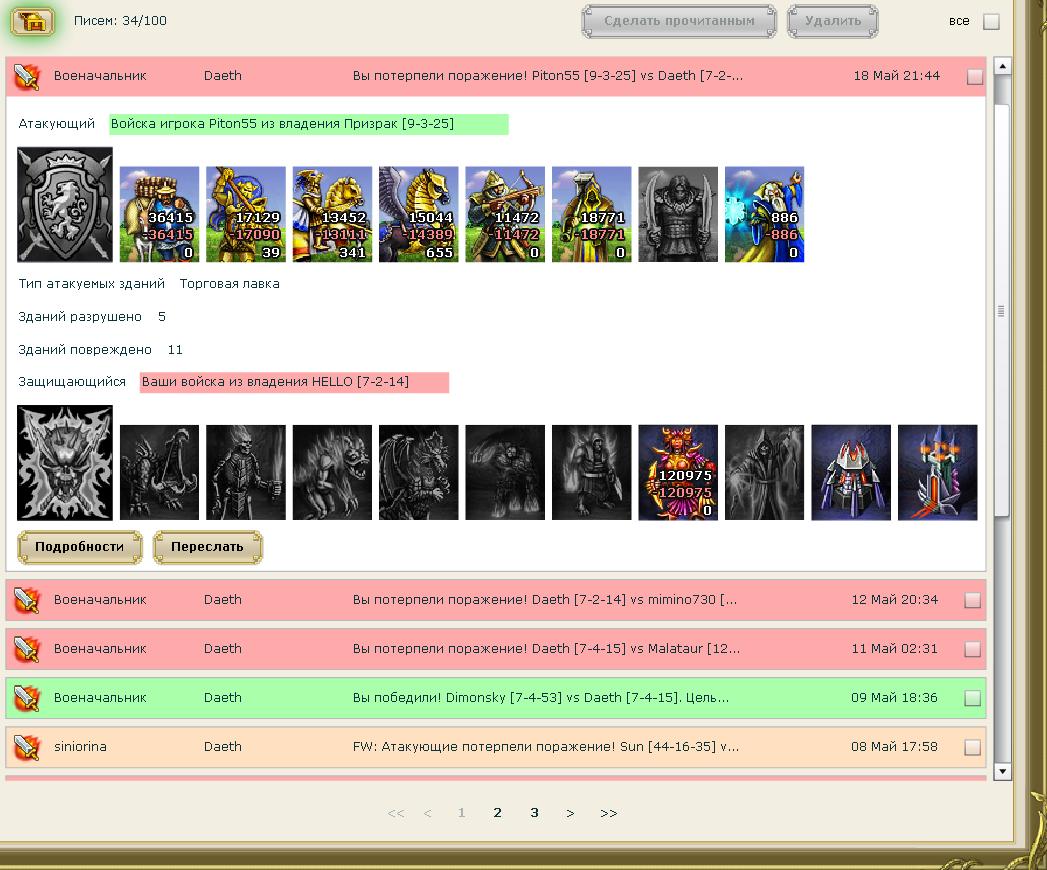Image resolution: width=1047 pixels, height=870 pixels.
Task: Go to page 3 of messages
Action: pos(534,813)
